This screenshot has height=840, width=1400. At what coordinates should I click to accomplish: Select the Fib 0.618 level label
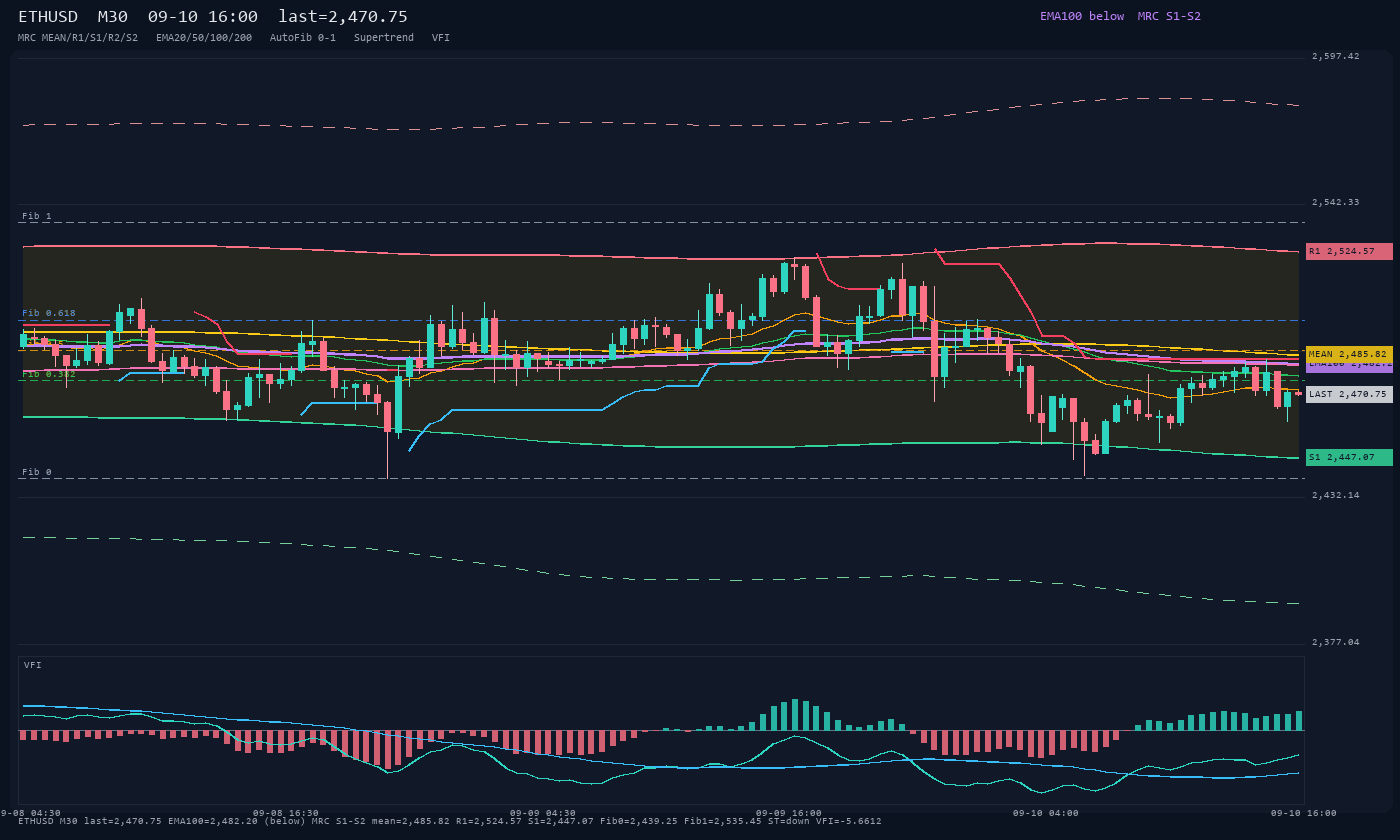49,313
